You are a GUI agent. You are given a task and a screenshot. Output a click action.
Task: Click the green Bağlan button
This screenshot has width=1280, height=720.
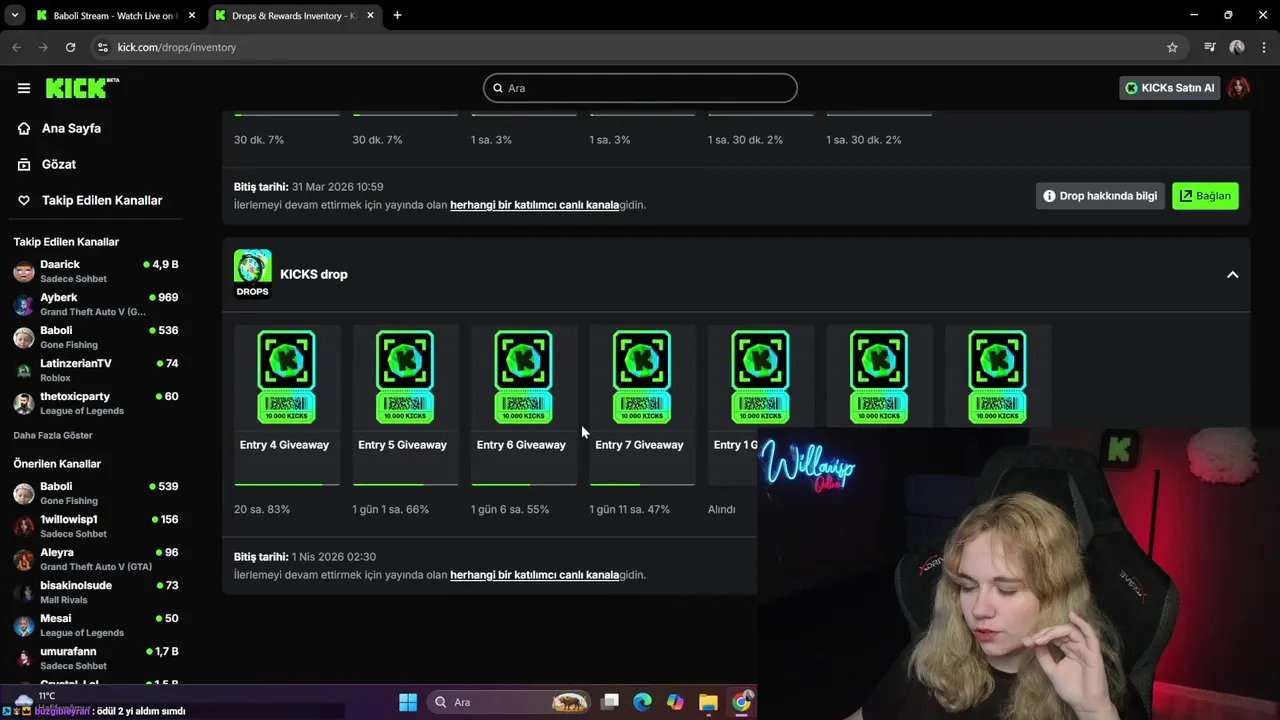pos(1205,196)
